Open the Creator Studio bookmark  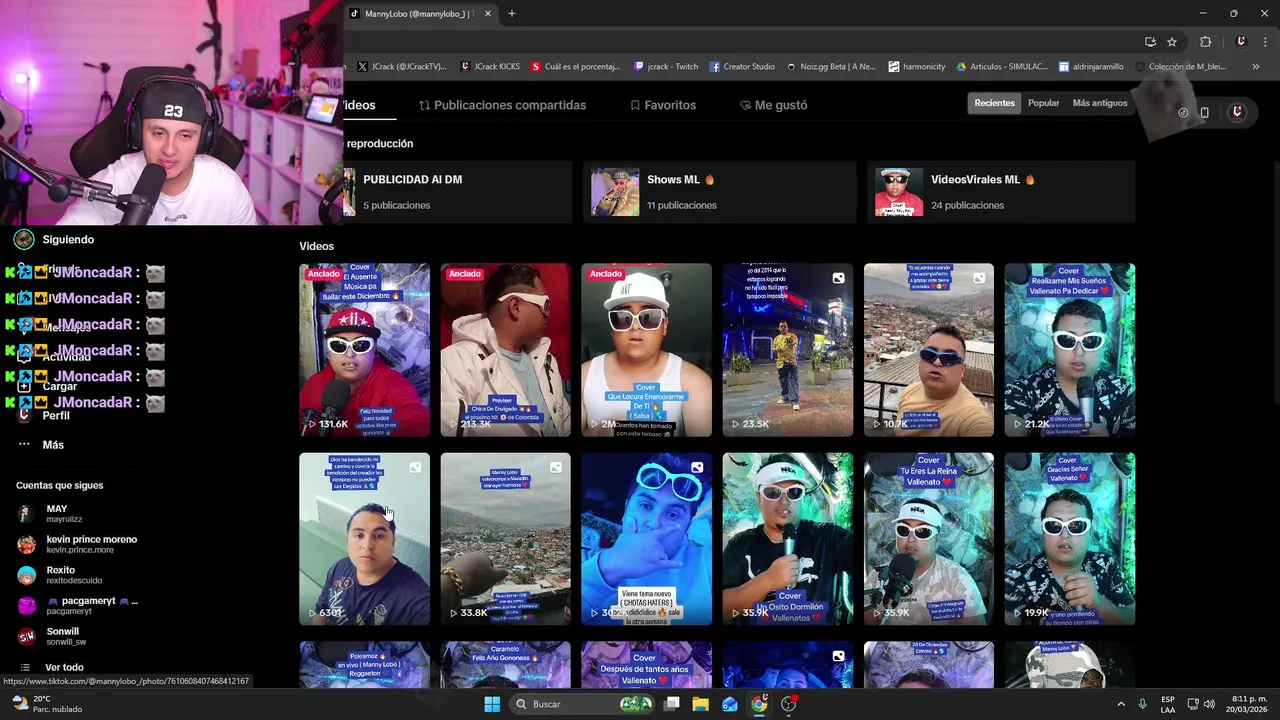point(742,67)
